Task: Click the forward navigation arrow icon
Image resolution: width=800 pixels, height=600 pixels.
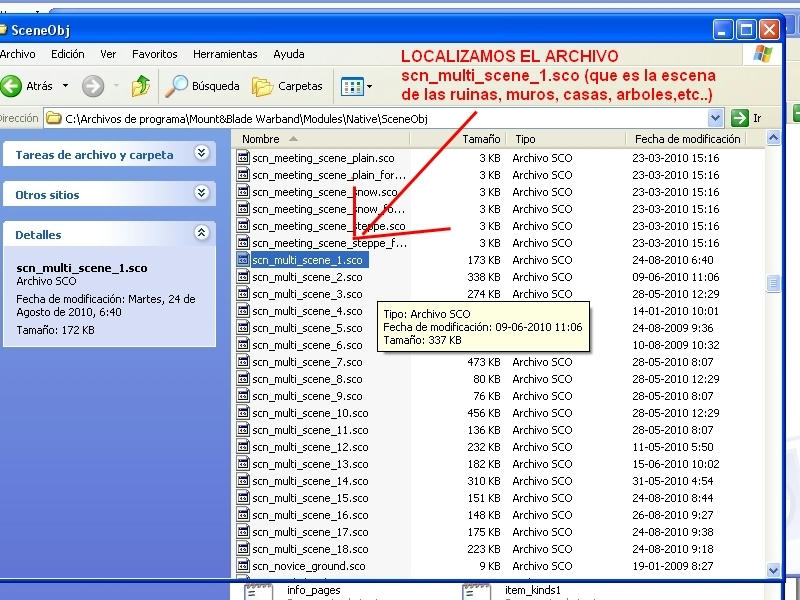Action: coord(93,86)
